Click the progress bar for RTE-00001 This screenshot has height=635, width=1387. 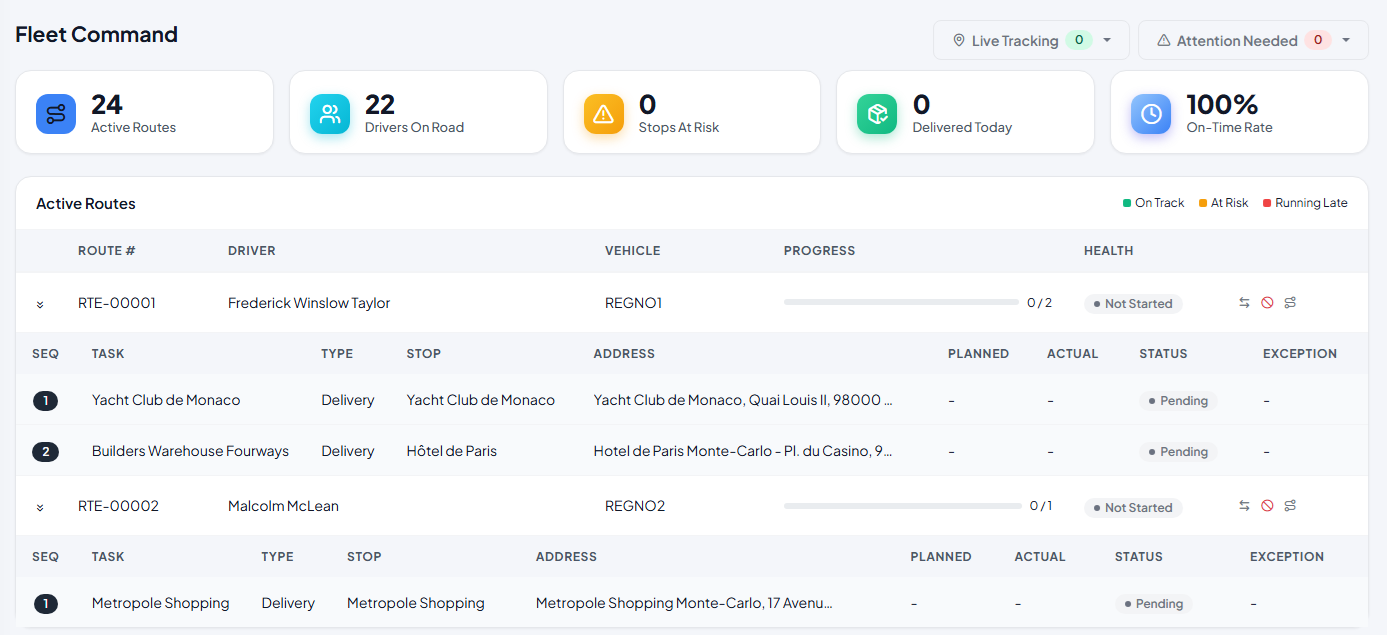click(x=901, y=302)
